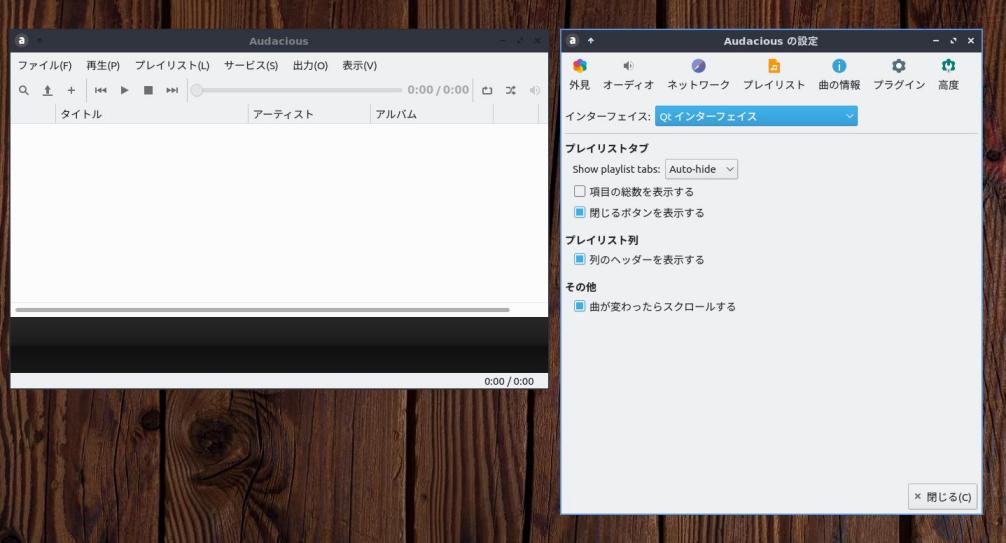Uncheck 閉じるボタンを表示する option
Image resolution: width=1006 pixels, height=543 pixels.
point(579,212)
